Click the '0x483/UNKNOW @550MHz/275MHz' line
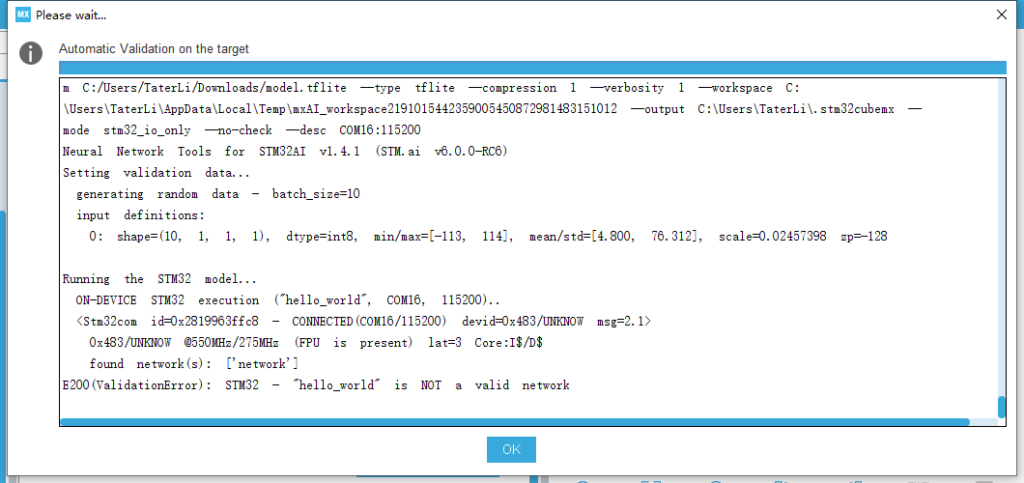Image resolution: width=1024 pixels, height=483 pixels. pyautogui.click(x=317, y=343)
